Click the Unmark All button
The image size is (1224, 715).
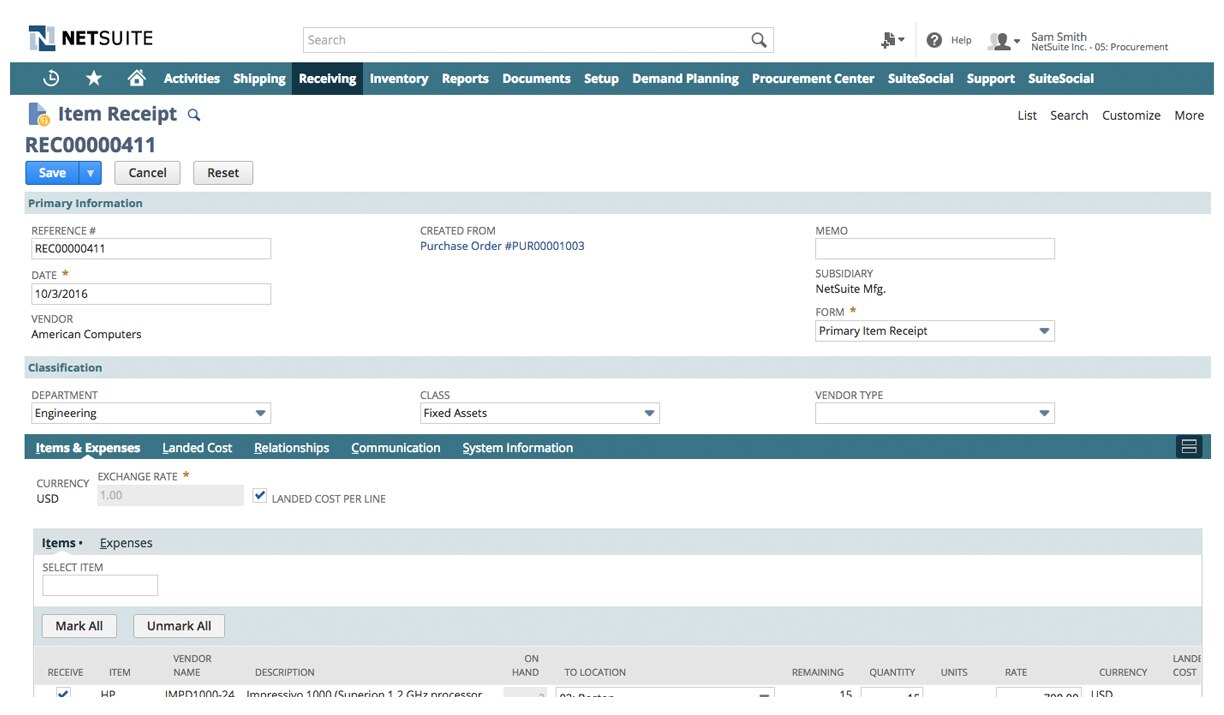click(179, 626)
